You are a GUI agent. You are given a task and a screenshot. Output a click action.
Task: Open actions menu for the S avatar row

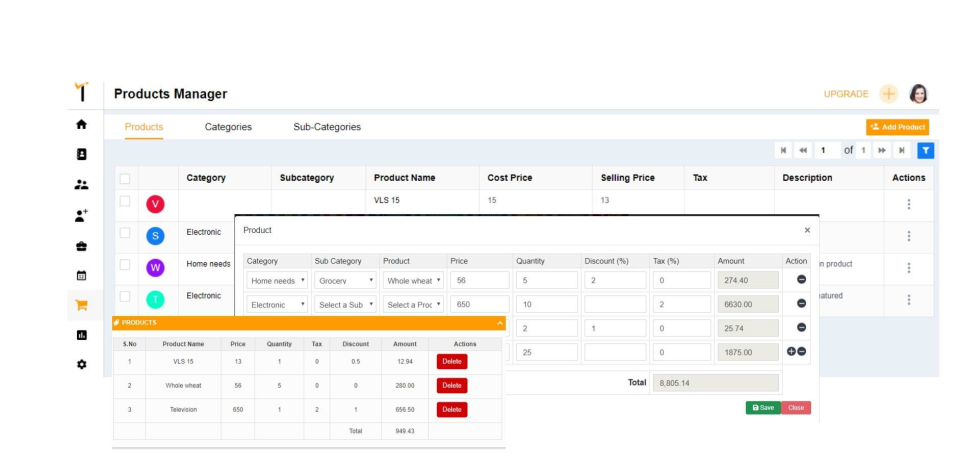coord(909,236)
